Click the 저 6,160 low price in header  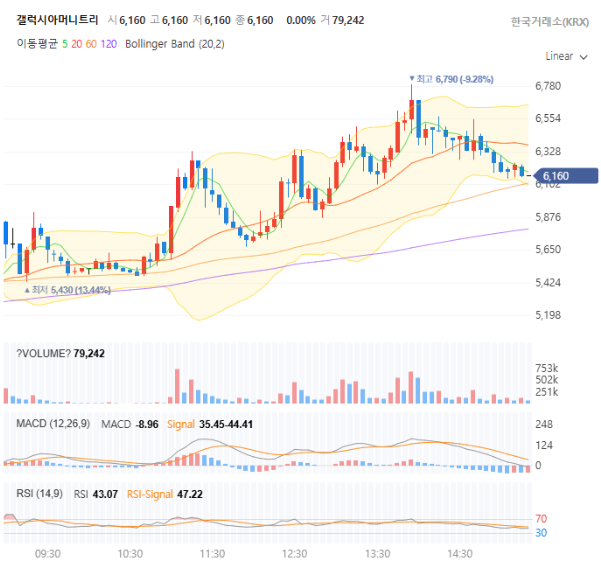point(212,20)
